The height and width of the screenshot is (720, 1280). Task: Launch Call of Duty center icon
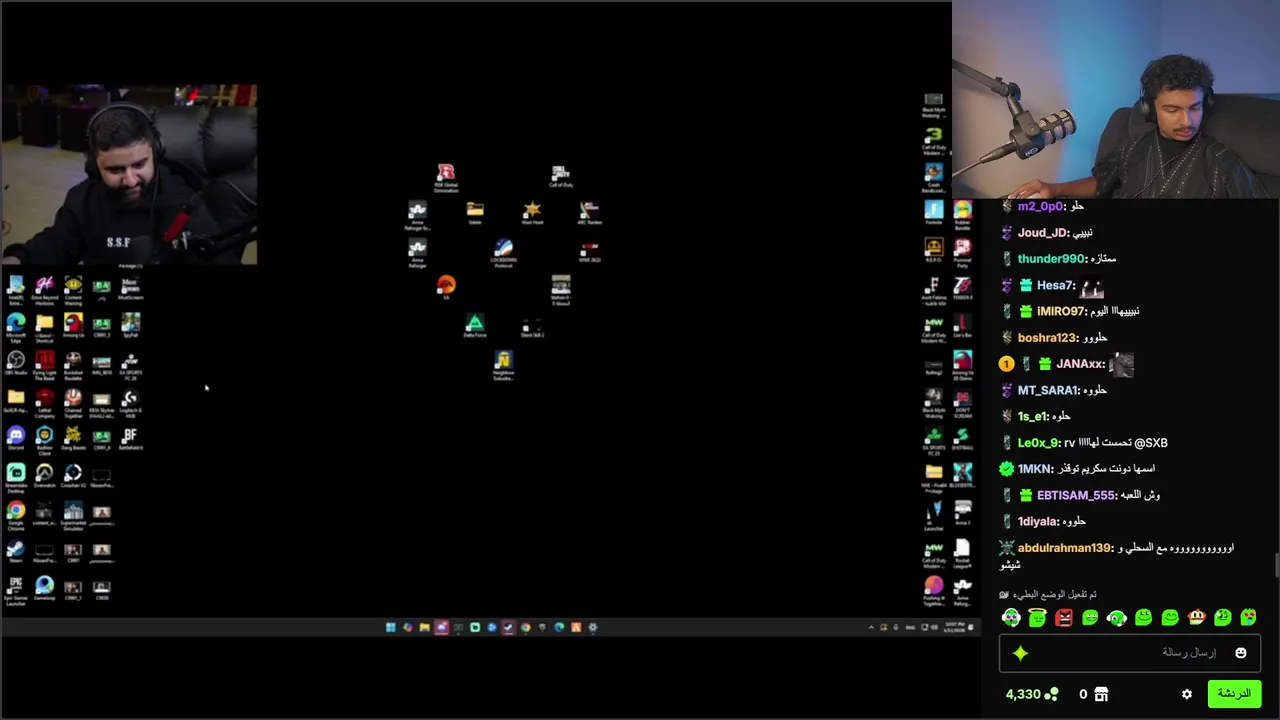tap(561, 177)
